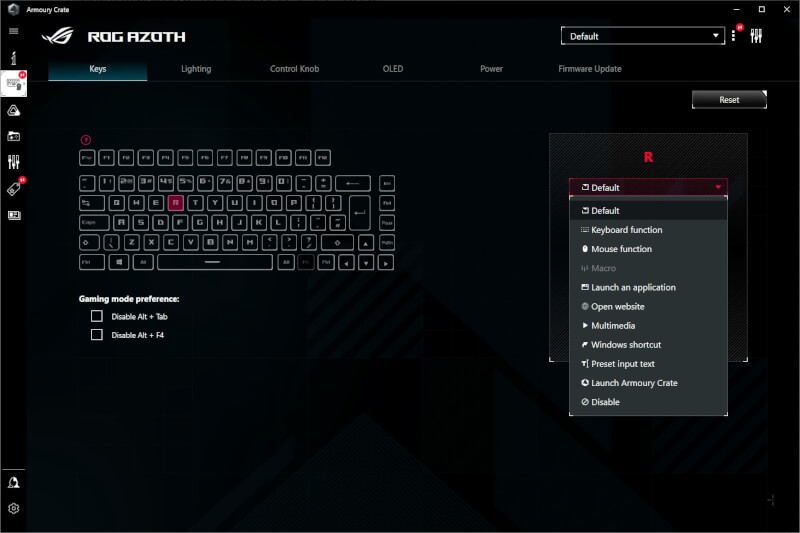Switch to the Firmware Update tab

click(590, 69)
